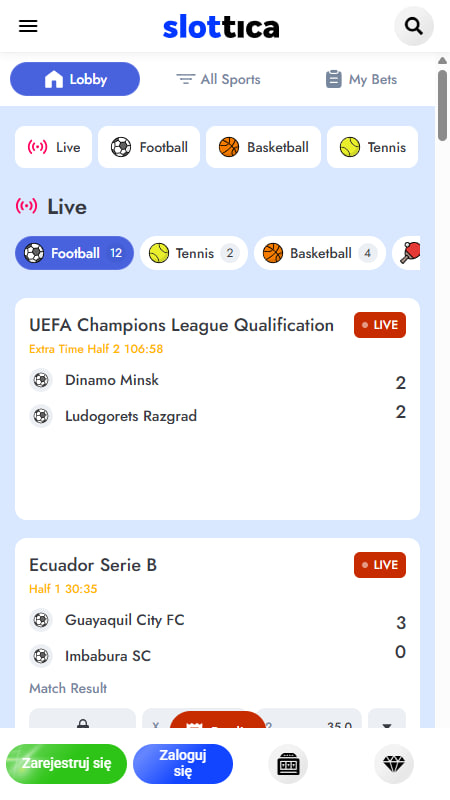Select the table tennis live filter

(x=407, y=253)
